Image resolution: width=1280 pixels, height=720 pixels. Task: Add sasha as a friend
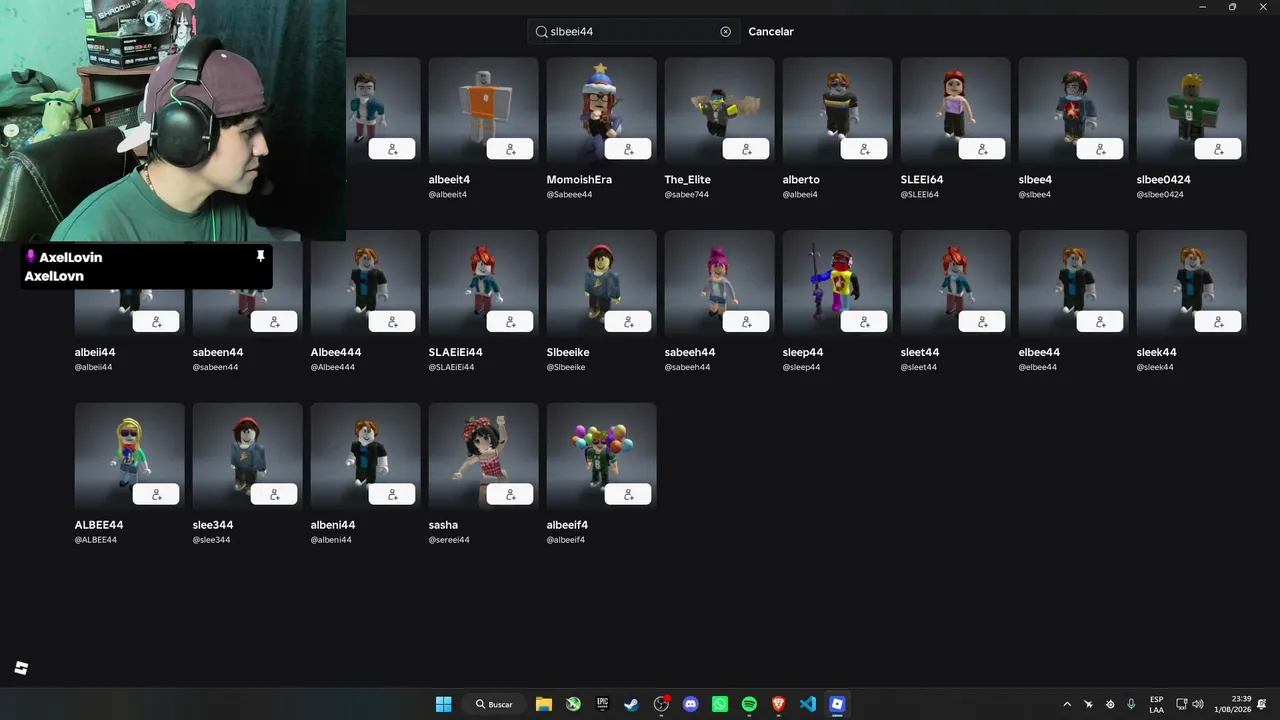511,495
